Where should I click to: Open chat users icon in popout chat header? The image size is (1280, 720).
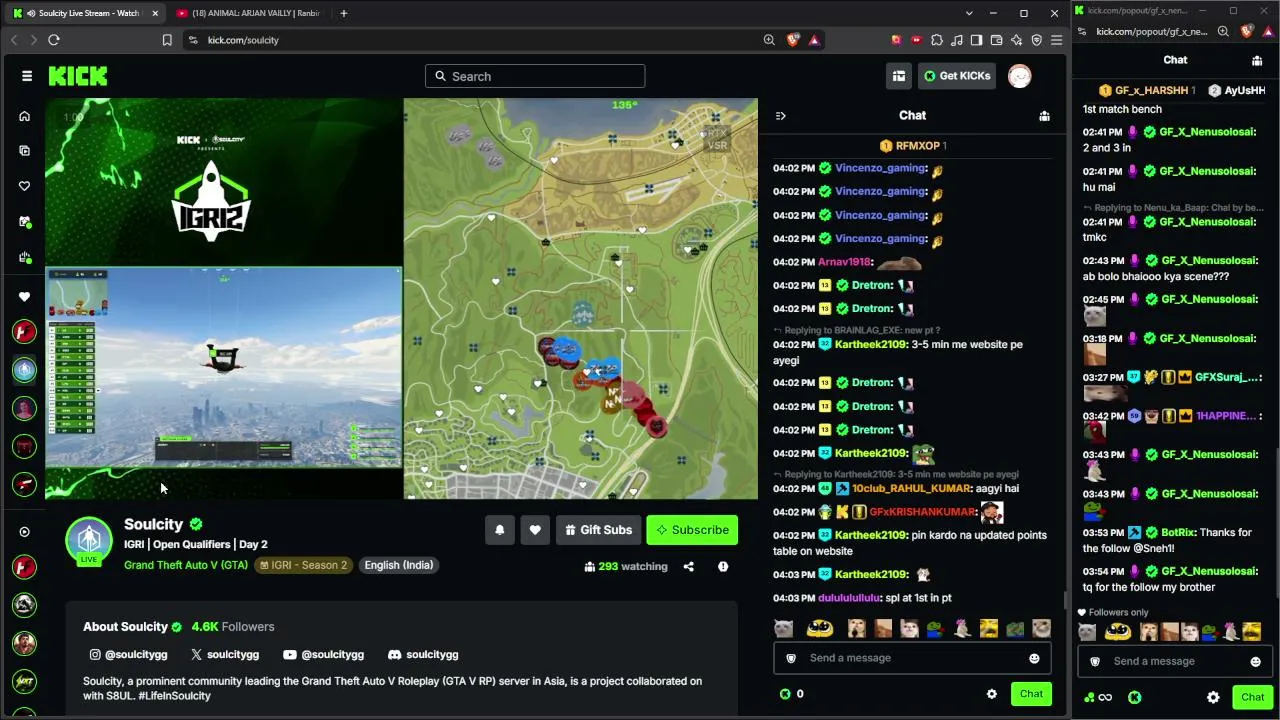[1257, 60]
